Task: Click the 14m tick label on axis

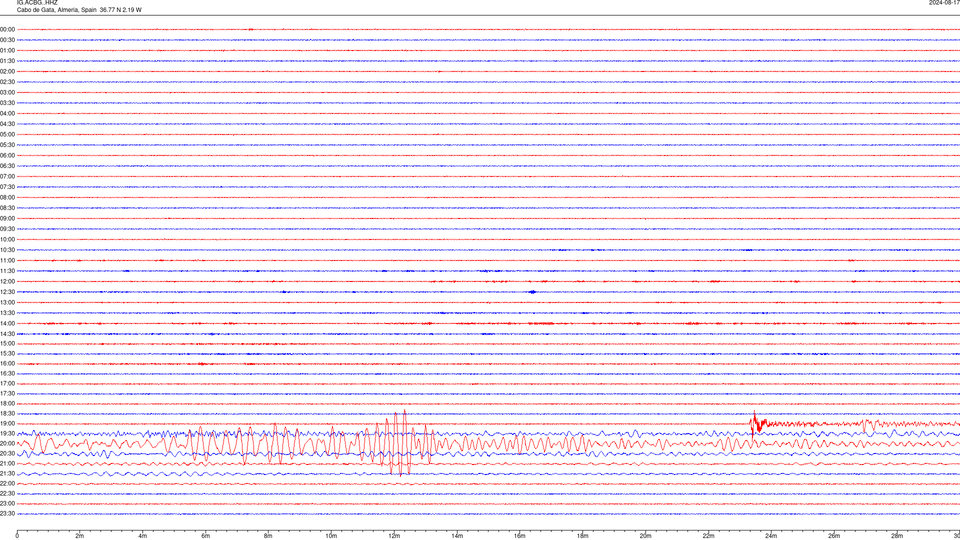Action: [457, 536]
